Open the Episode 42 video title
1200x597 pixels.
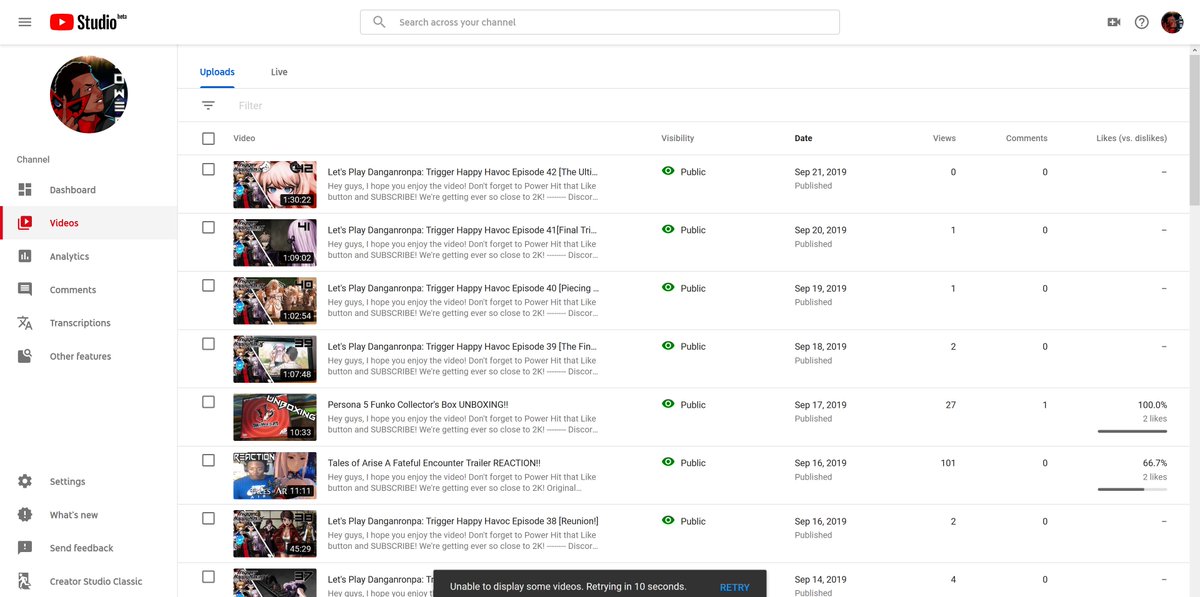[x=462, y=172]
